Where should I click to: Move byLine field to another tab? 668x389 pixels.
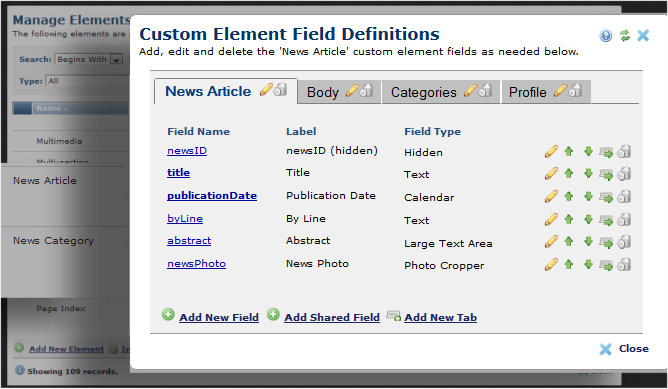(x=606, y=220)
